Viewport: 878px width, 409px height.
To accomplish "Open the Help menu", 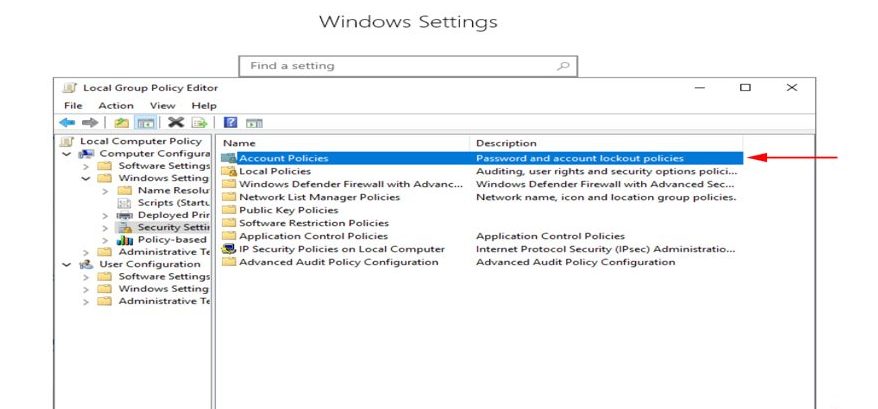I will [204, 105].
